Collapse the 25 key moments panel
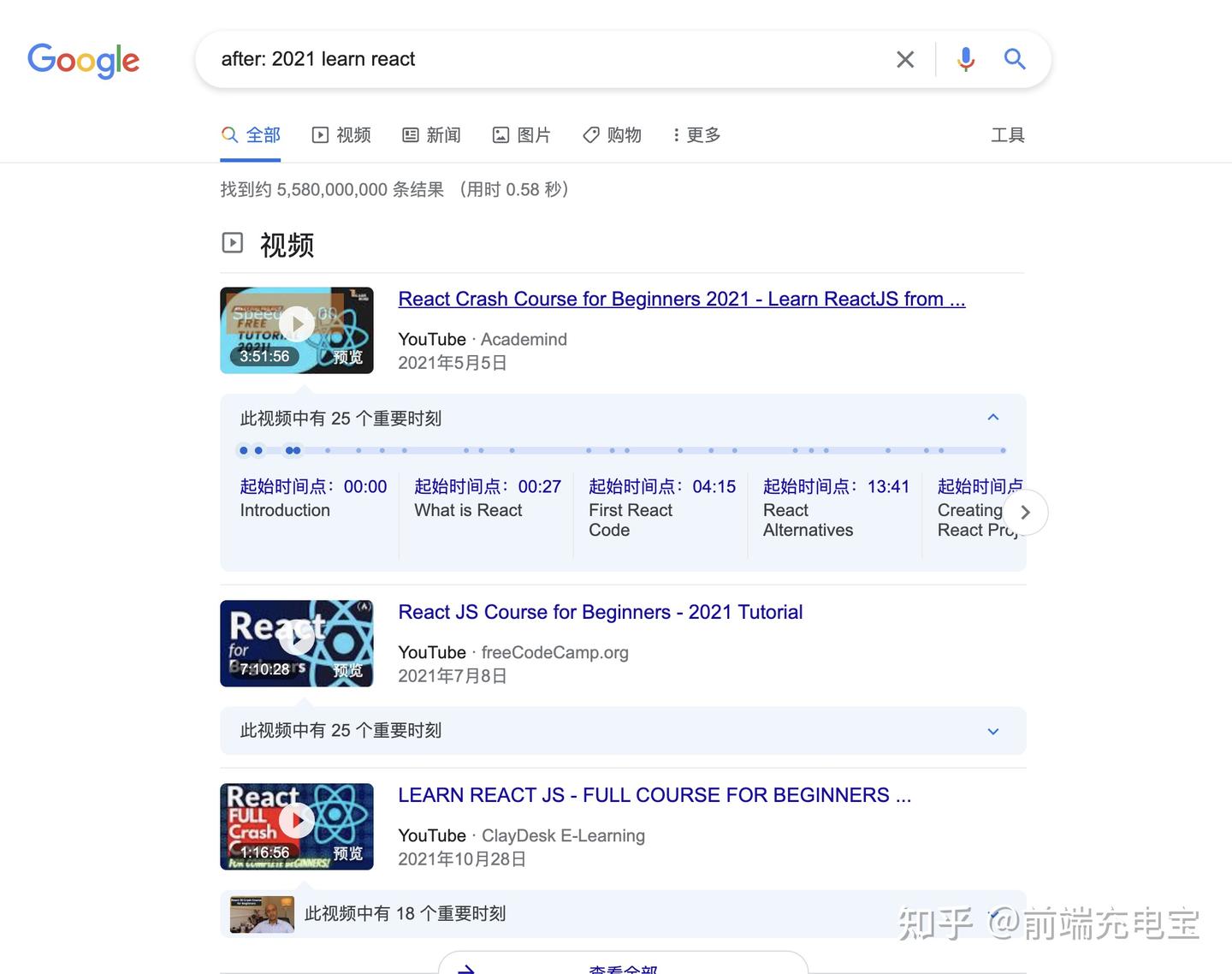The width and height of the screenshot is (1232, 974). click(x=992, y=417)
